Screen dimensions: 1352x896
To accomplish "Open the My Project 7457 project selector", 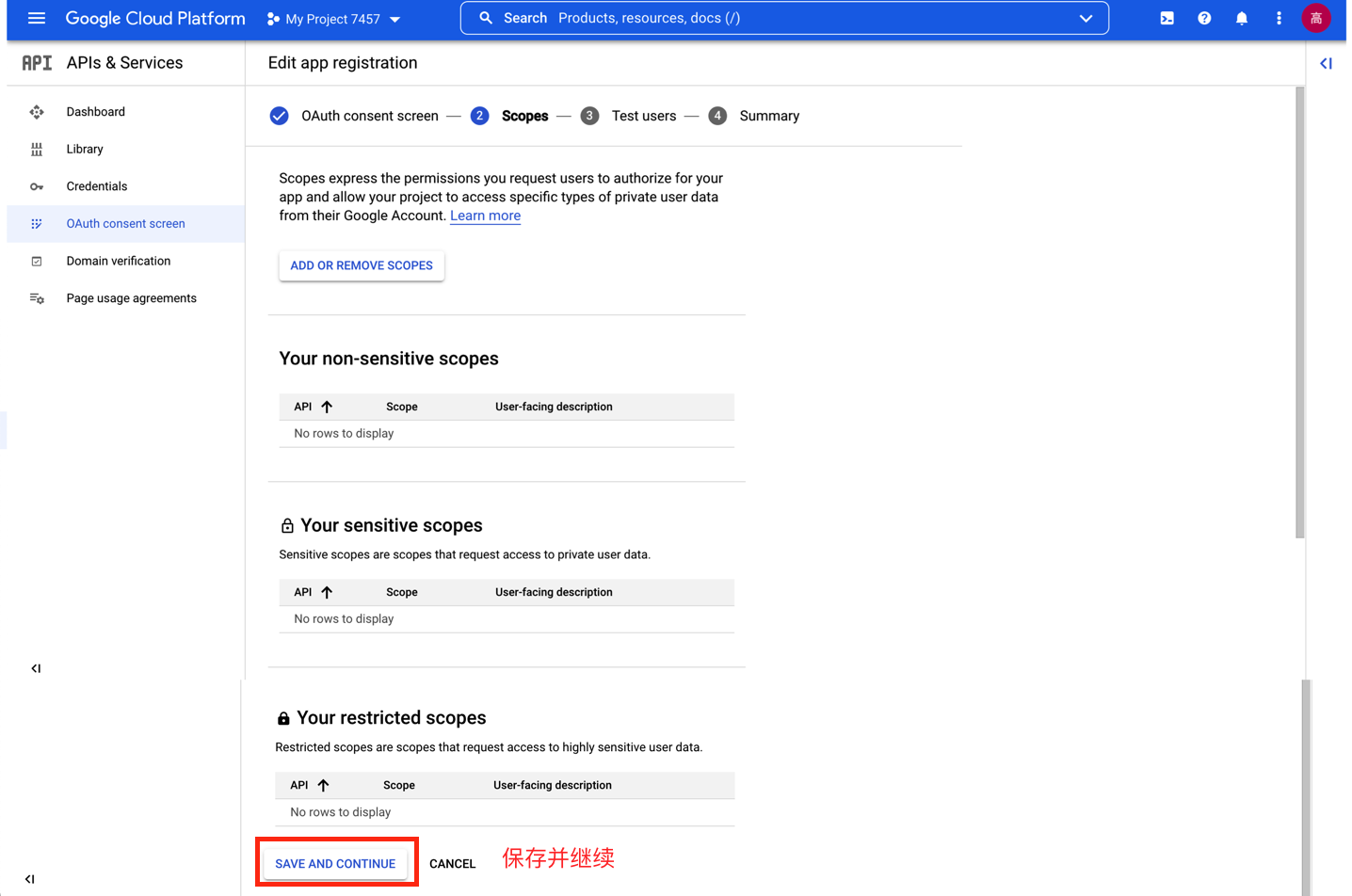I will point(334,19).
